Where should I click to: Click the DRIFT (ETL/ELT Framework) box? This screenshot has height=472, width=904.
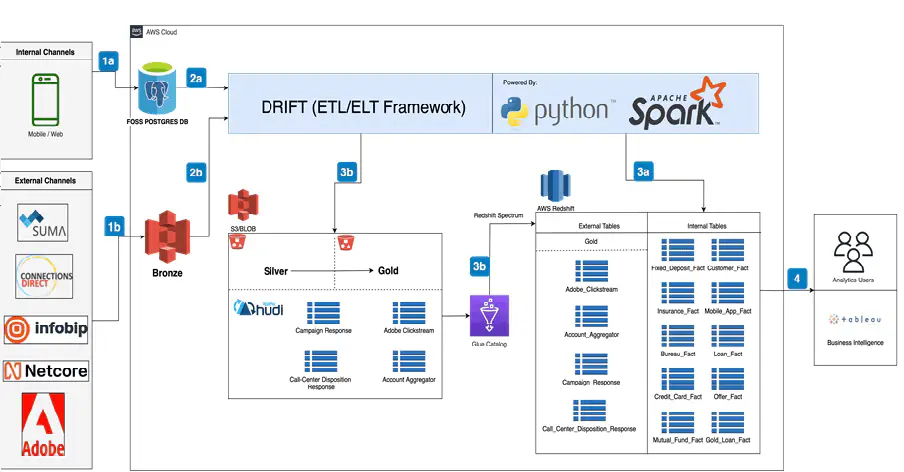tap(360, 104)
